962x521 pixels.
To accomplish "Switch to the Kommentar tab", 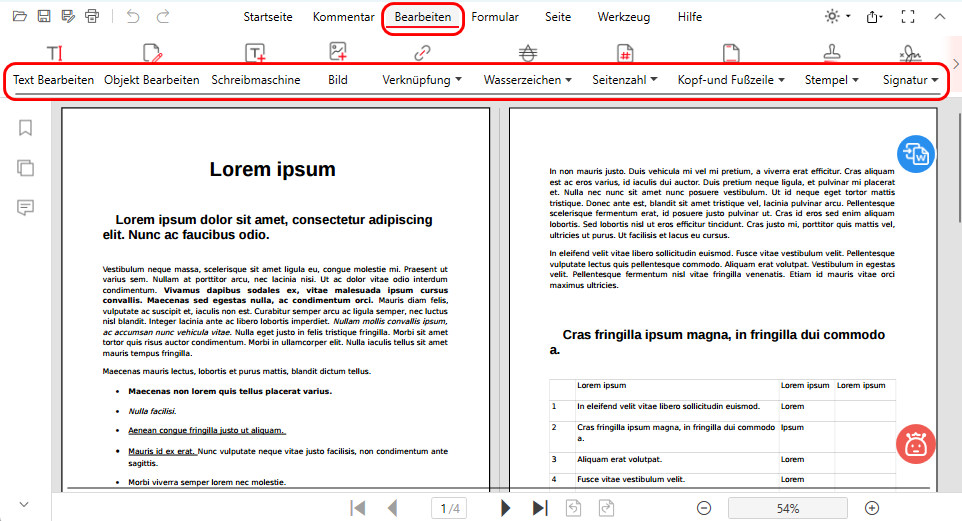I will coord(343,17).
